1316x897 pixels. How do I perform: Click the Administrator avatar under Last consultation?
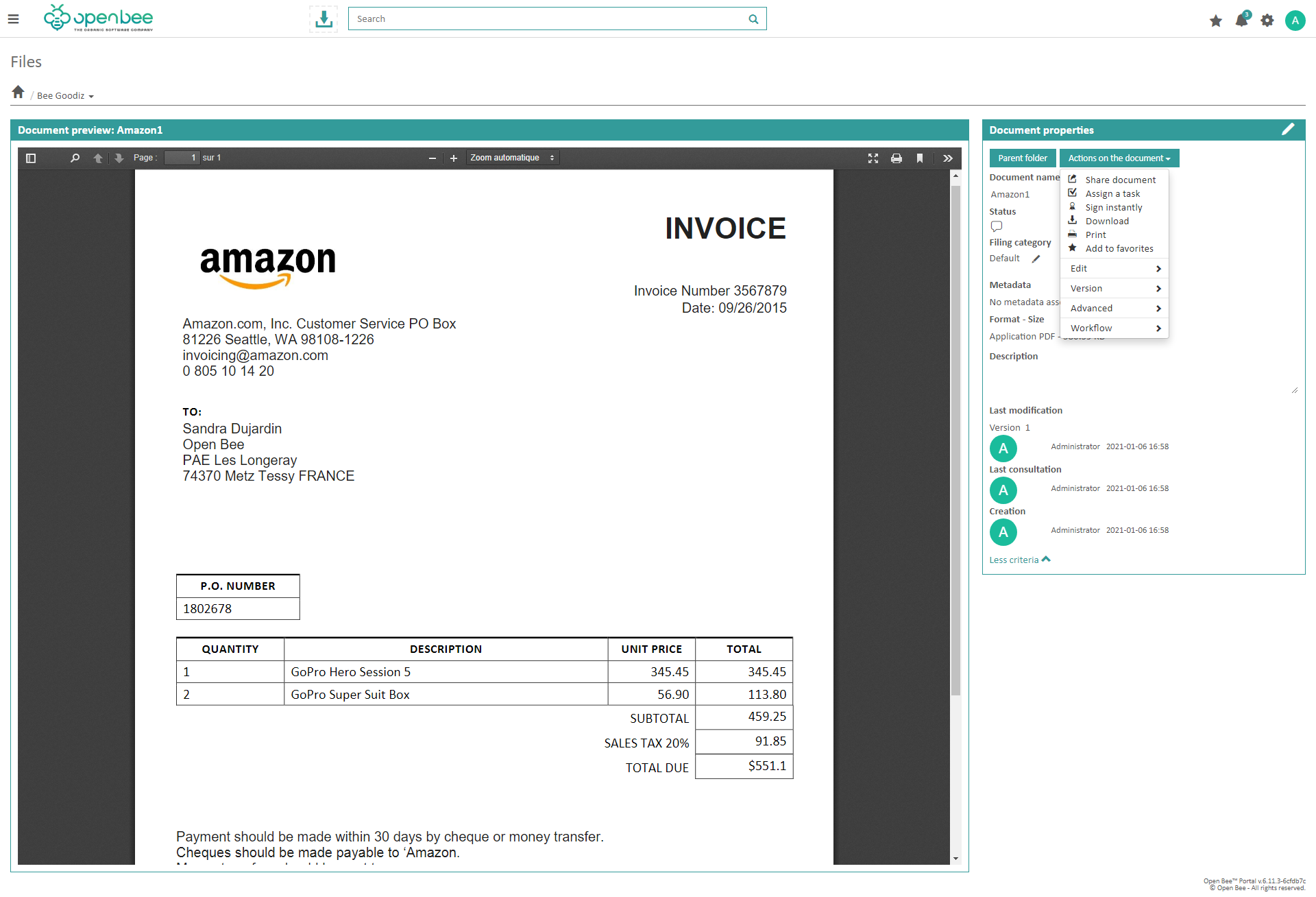1003,490
